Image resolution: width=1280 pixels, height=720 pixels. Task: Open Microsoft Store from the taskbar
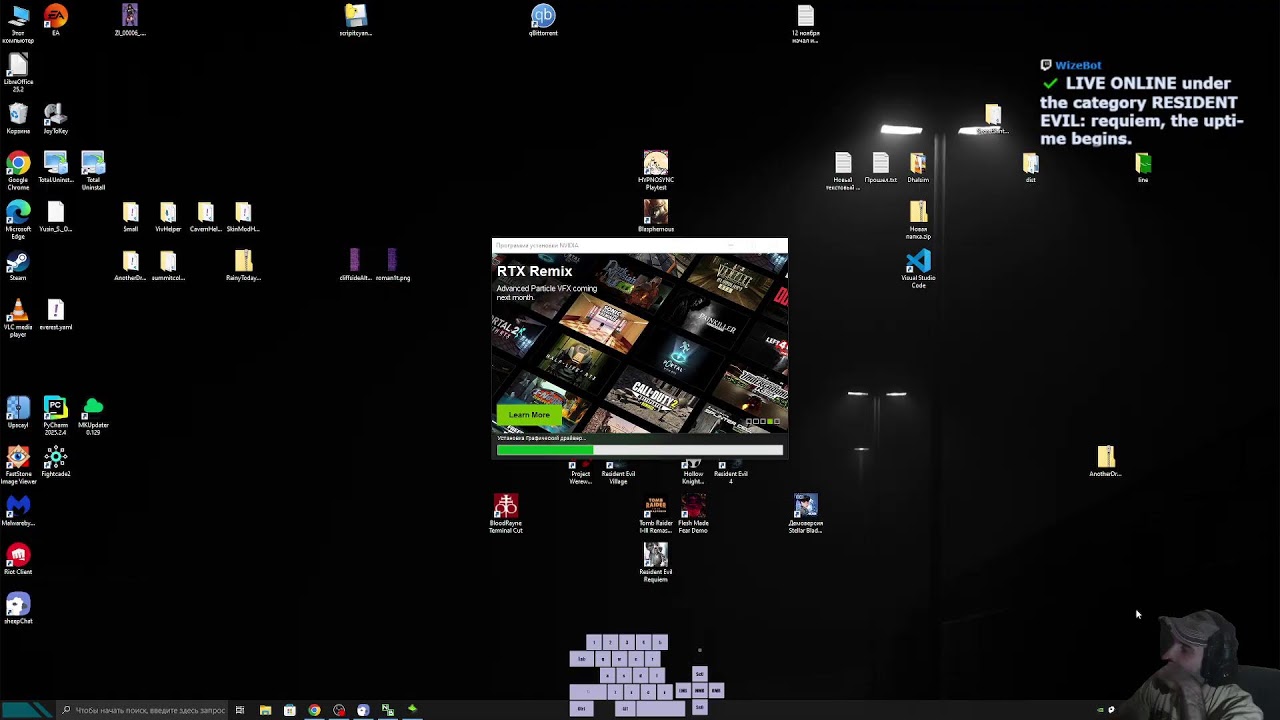pyautogui.click(x=290, y=710)
